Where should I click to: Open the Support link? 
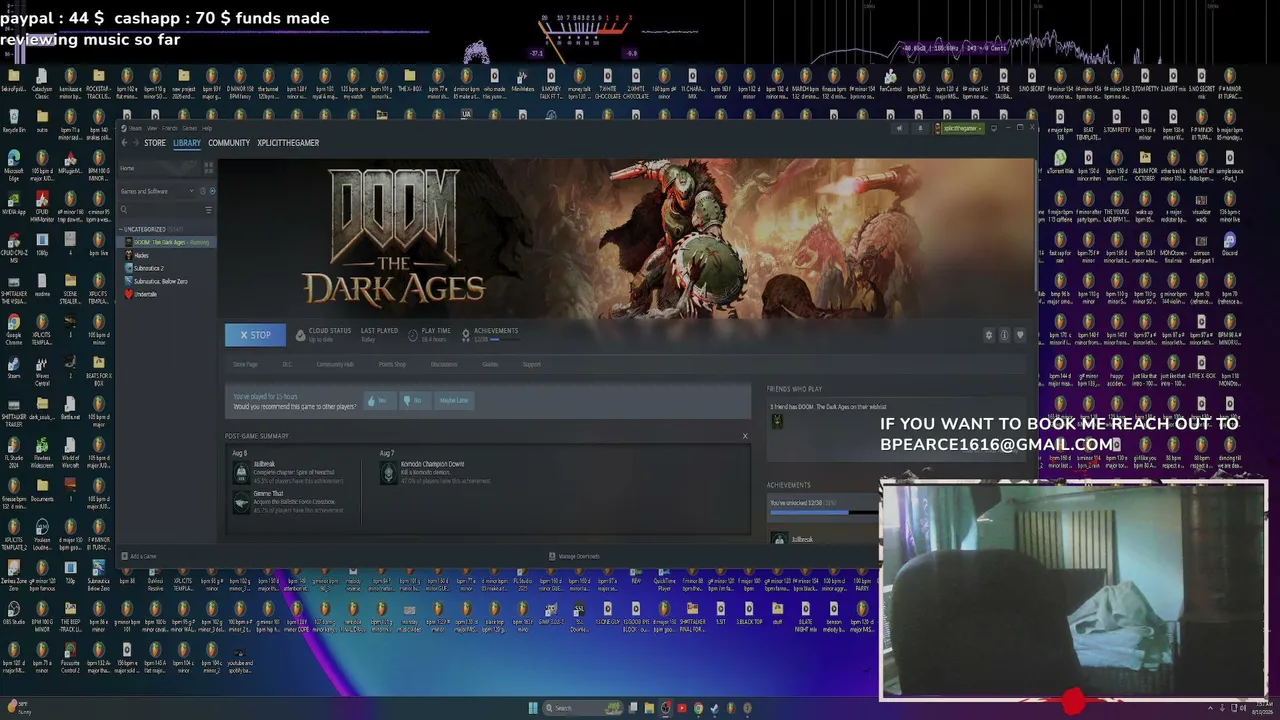532,364
